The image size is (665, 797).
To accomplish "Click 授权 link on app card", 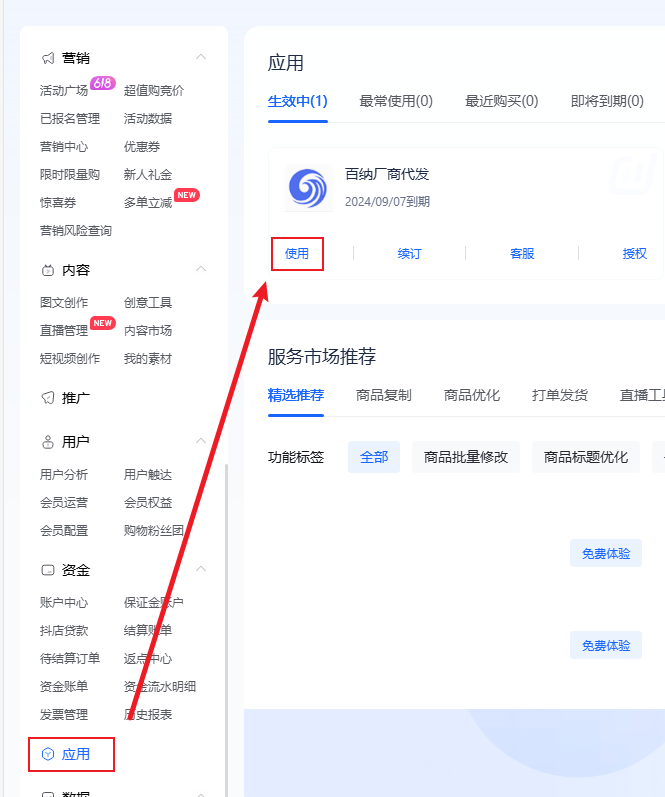I will click(635, 254).
